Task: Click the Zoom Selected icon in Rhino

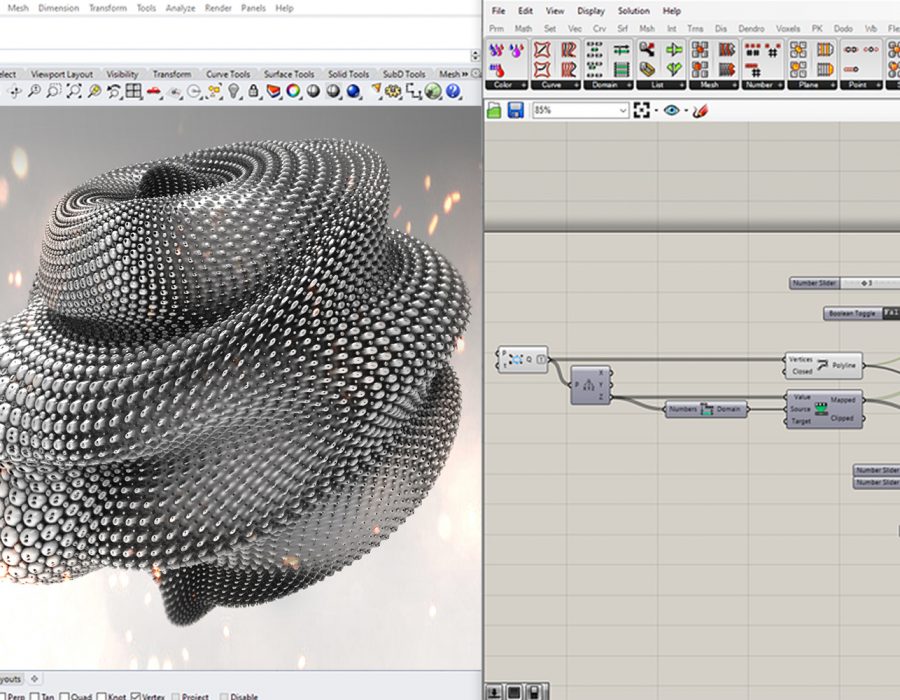Action: (94, 91)
